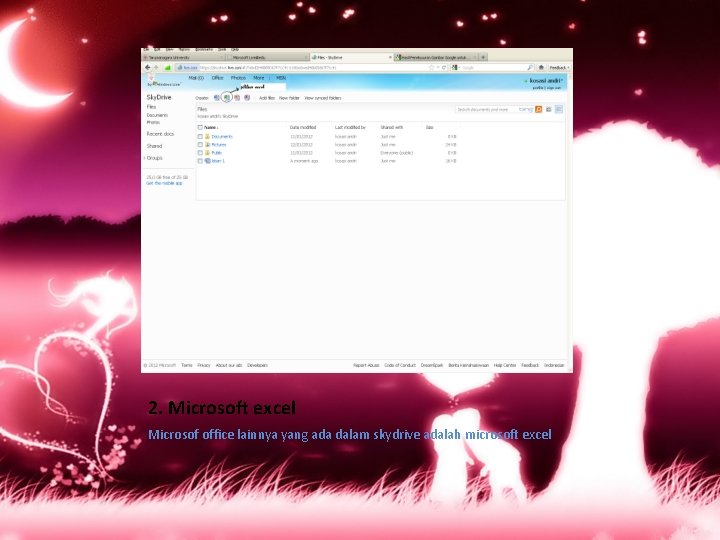
Task: Switch to the Tanjungpura University tab
Action: pos(183,57)
